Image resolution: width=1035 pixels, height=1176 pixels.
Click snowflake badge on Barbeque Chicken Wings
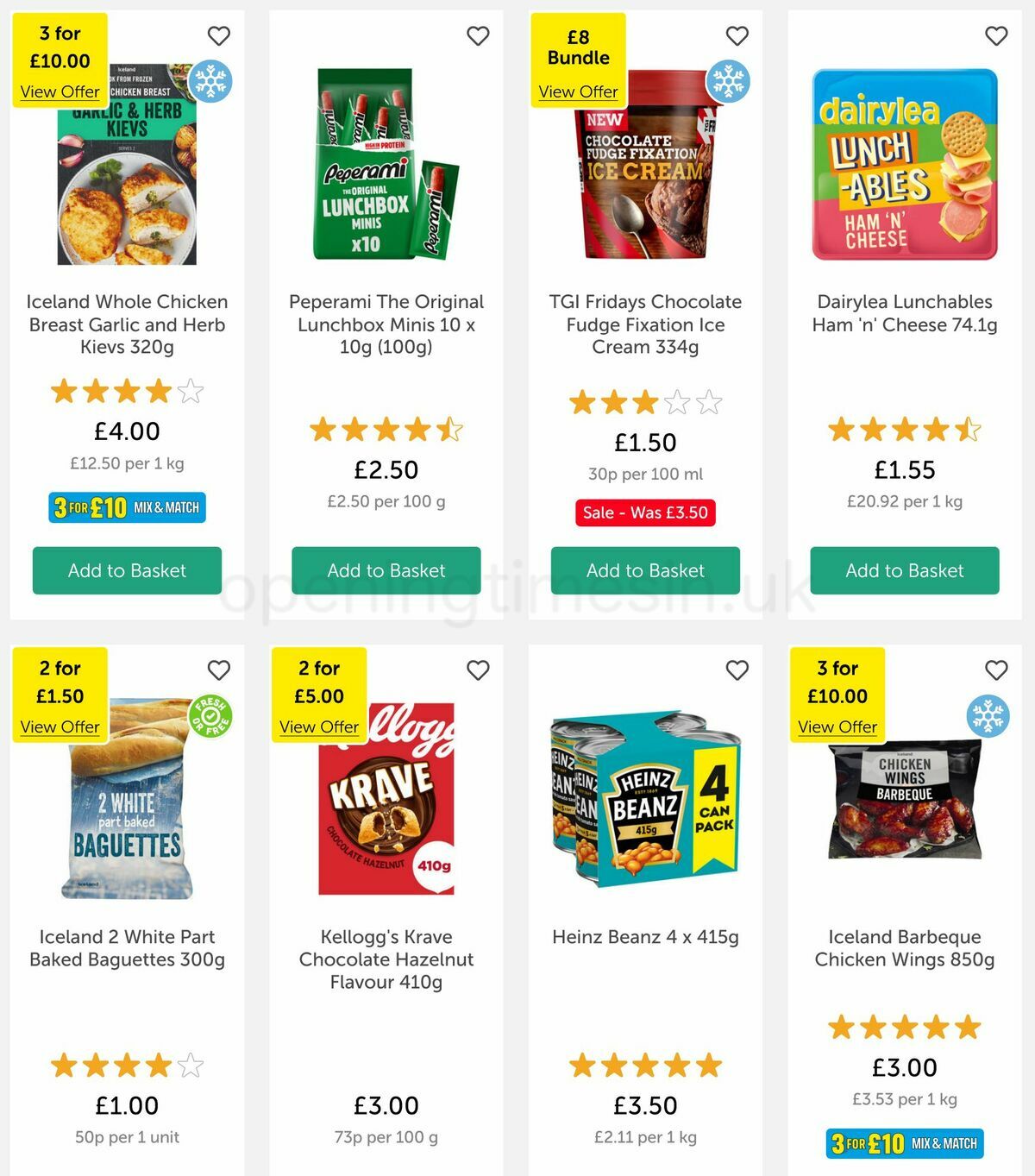tap(988, 715)
